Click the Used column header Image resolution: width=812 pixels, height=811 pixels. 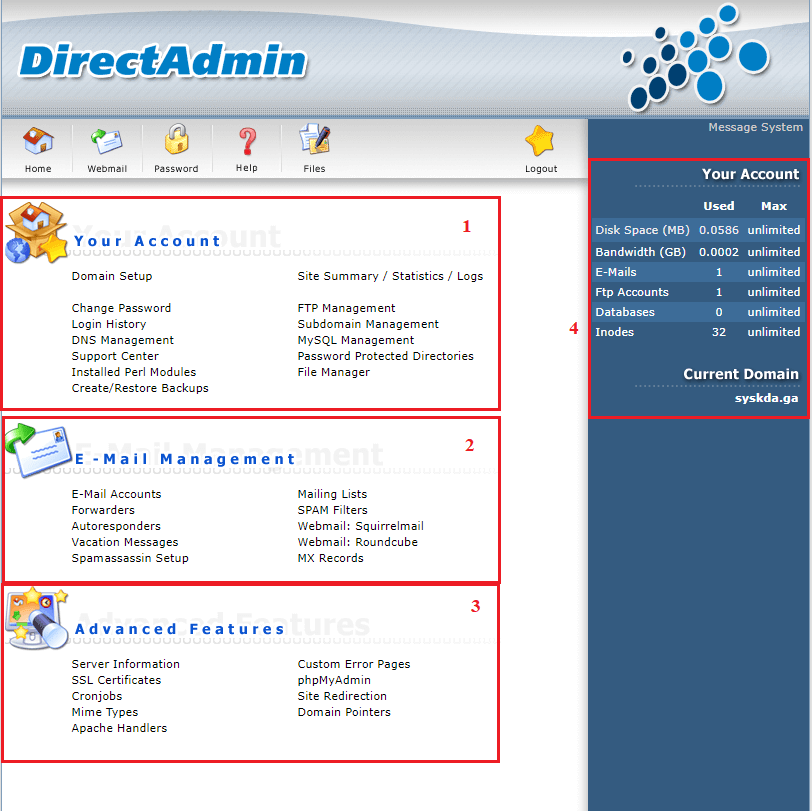pos(718,206)
